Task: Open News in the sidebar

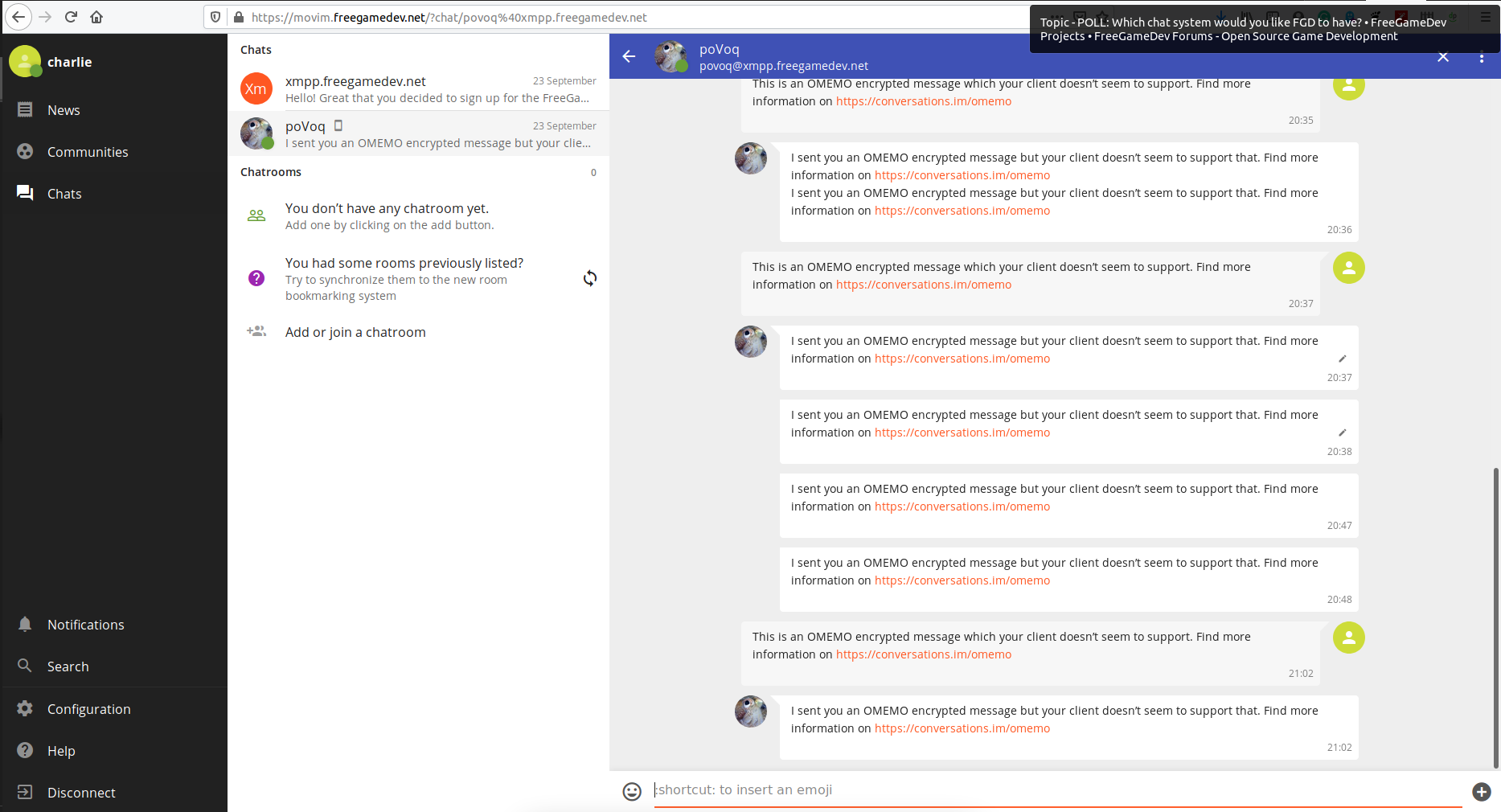Action: [64, 110]
